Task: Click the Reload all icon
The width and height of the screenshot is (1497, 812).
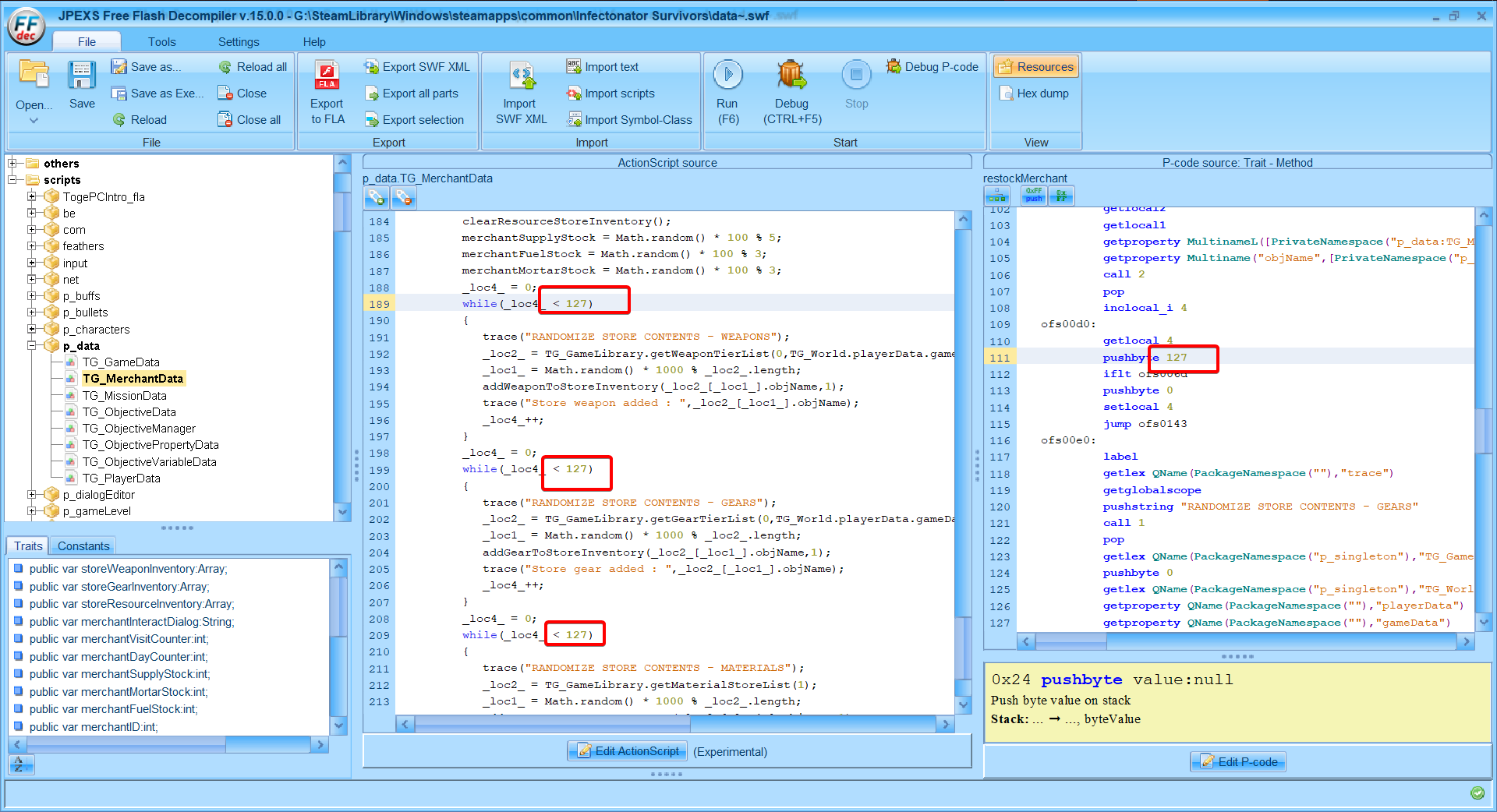Action: point(225,67)
